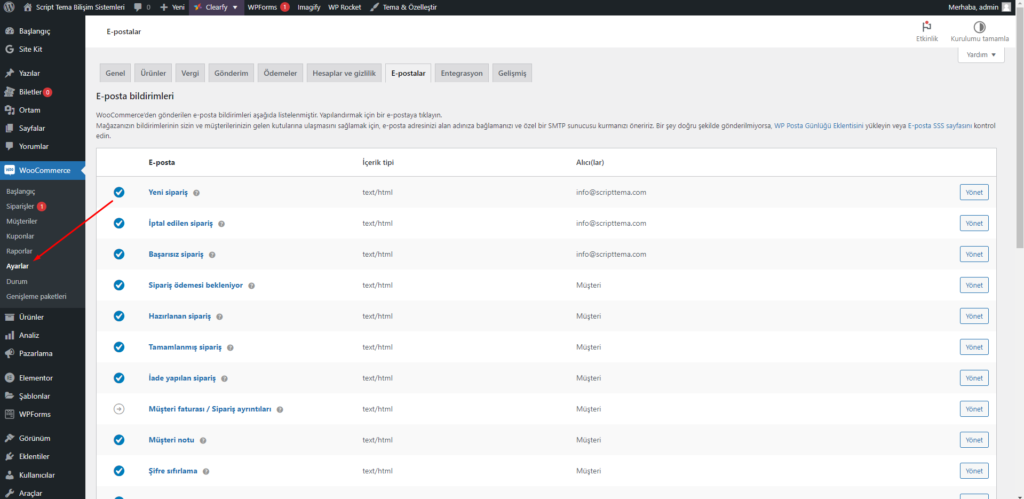Click help icon next to Tamamlanmış sipariş
1024x499 pixels.
[231, 347]
